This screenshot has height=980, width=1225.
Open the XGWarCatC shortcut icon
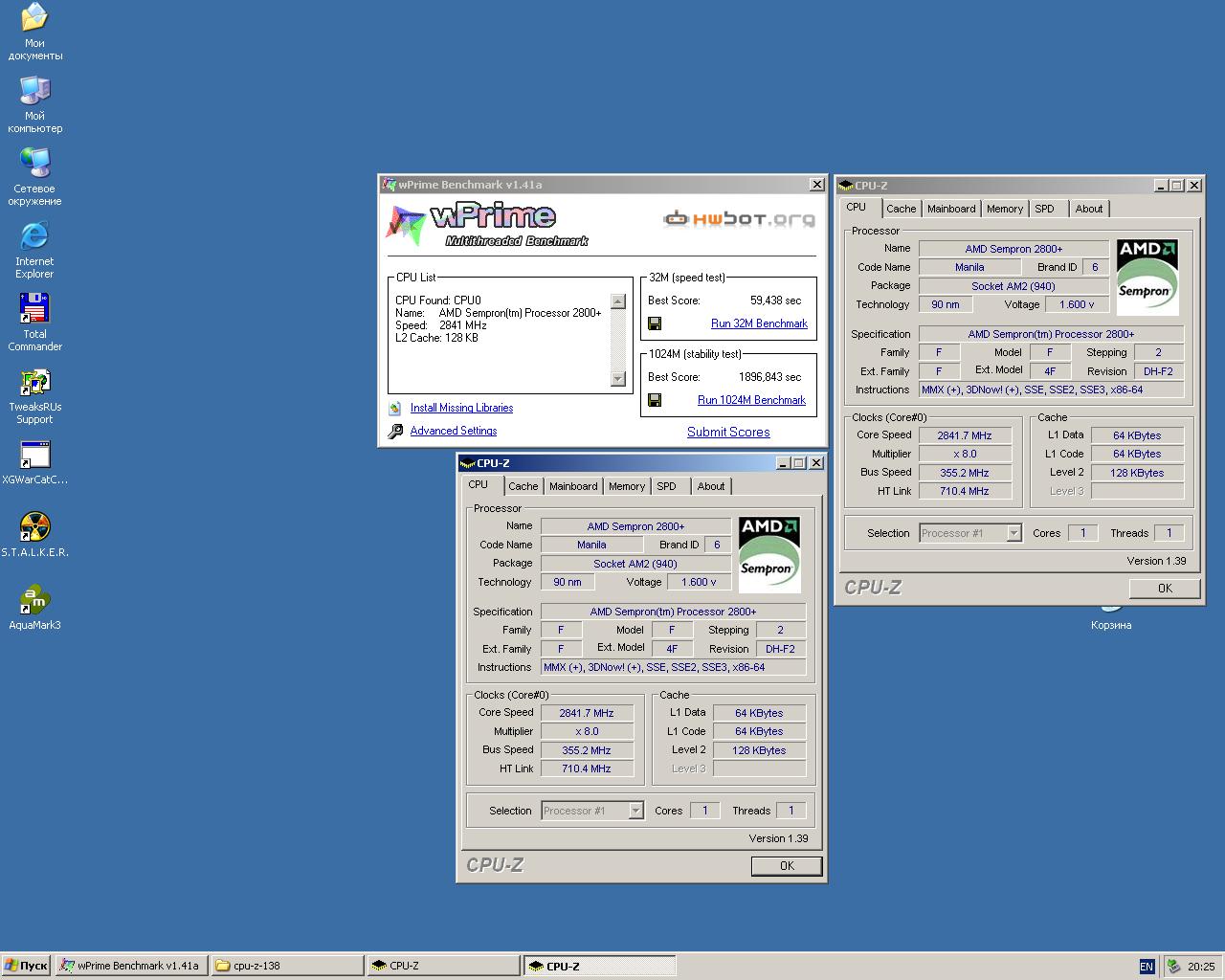(34, 462)
